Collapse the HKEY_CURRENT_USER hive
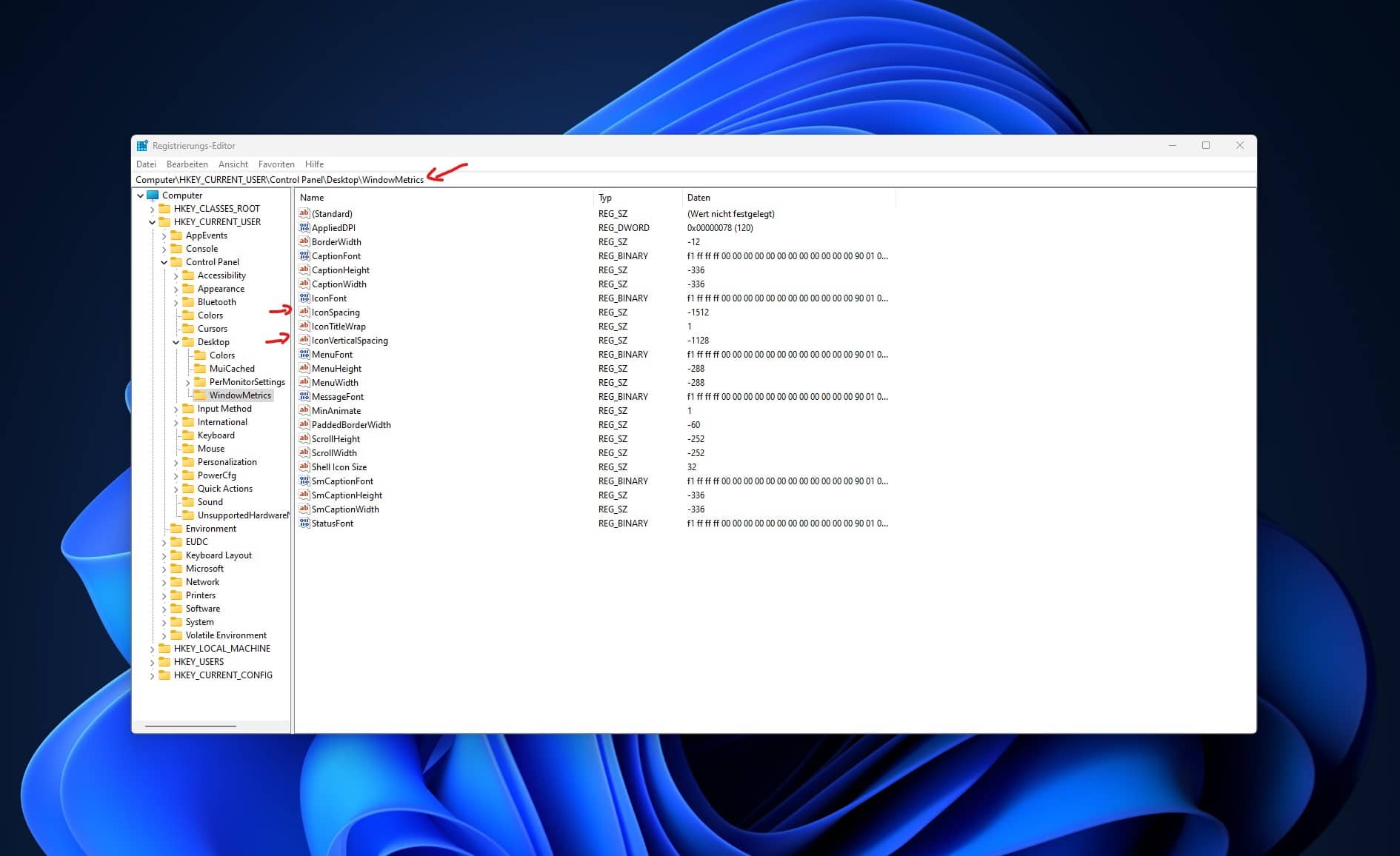1400x856 pixels. (x=152, y=222)
